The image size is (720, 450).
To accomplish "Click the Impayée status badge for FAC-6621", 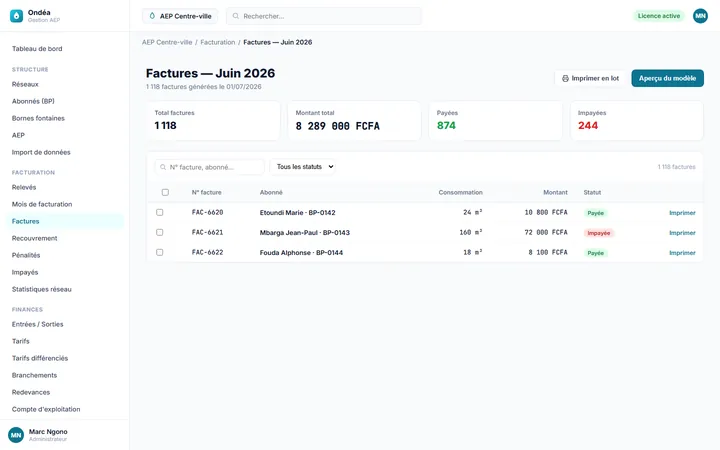I will pos(599,233).
